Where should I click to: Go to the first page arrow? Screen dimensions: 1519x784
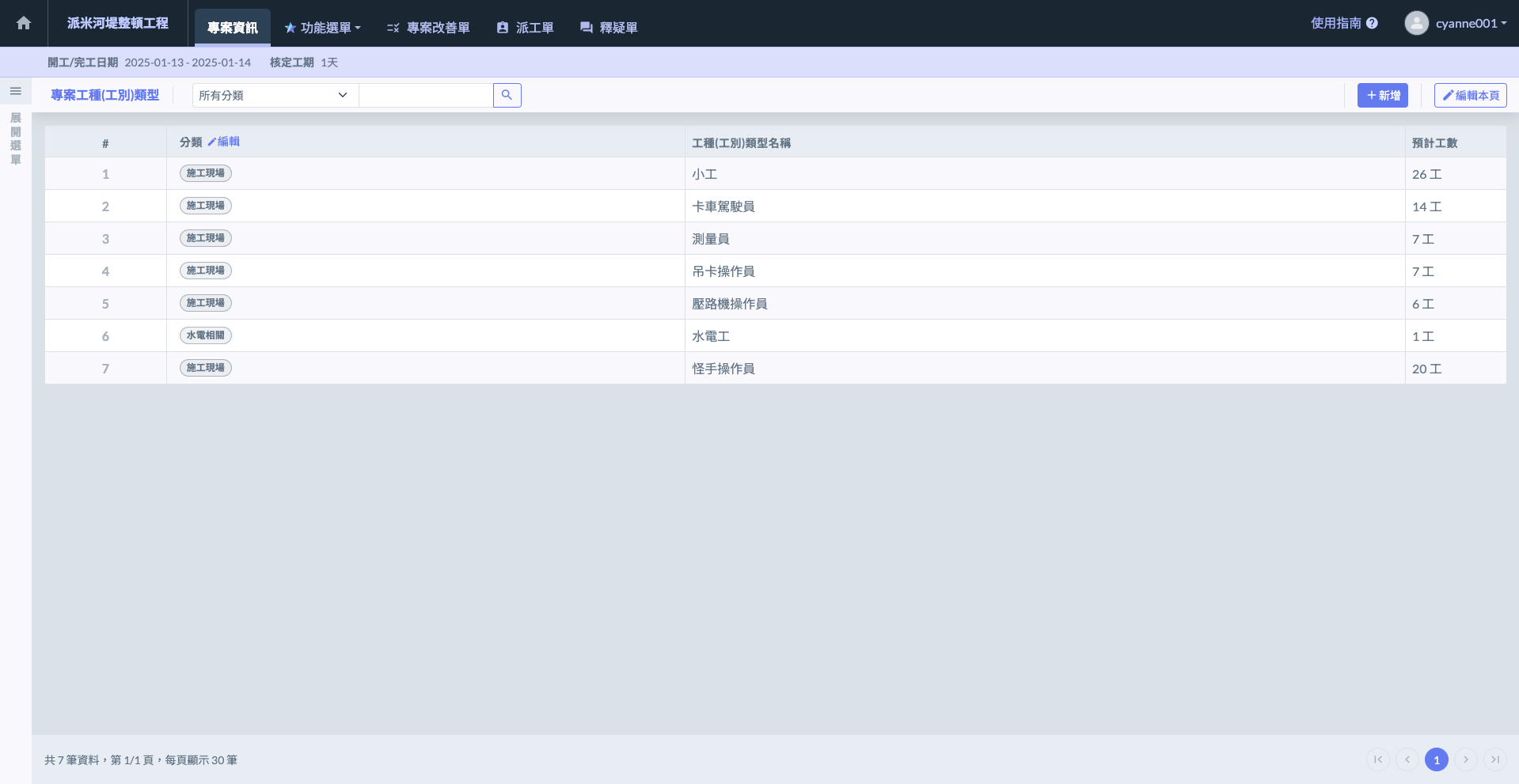[x=1378, y=759]
